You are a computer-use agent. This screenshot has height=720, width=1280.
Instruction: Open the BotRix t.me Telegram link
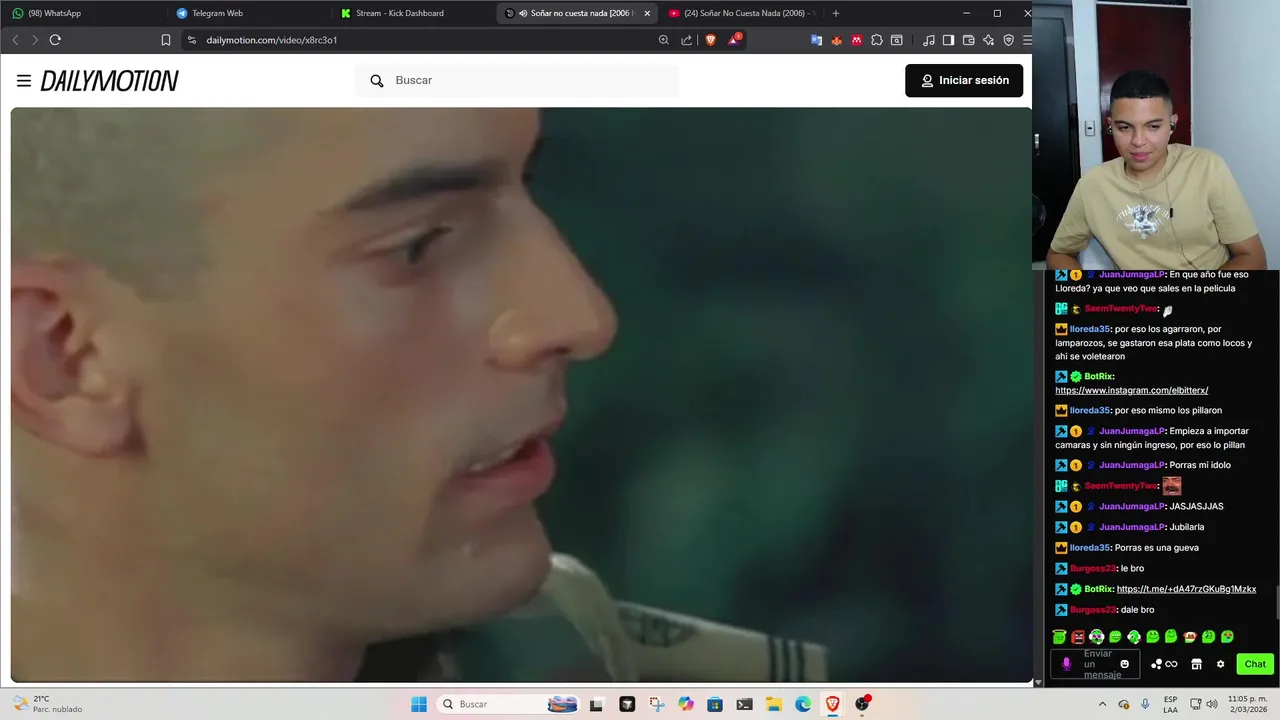coord(1186,589)
